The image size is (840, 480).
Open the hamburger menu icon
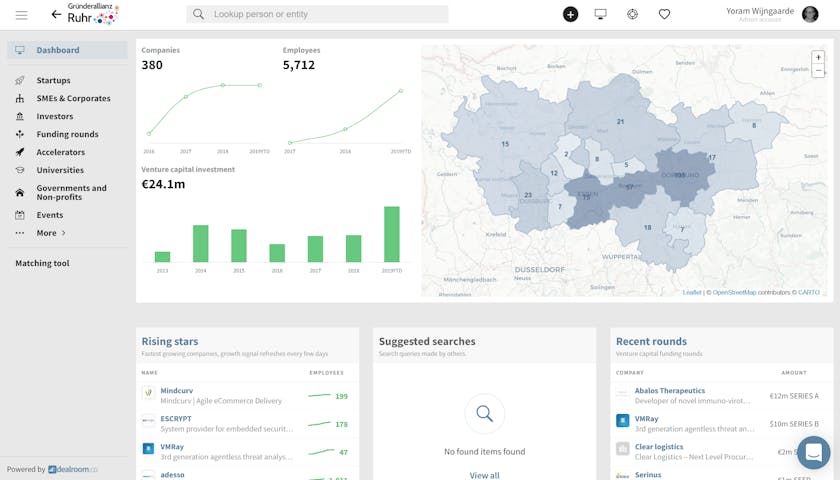click(x=21, y=15)
